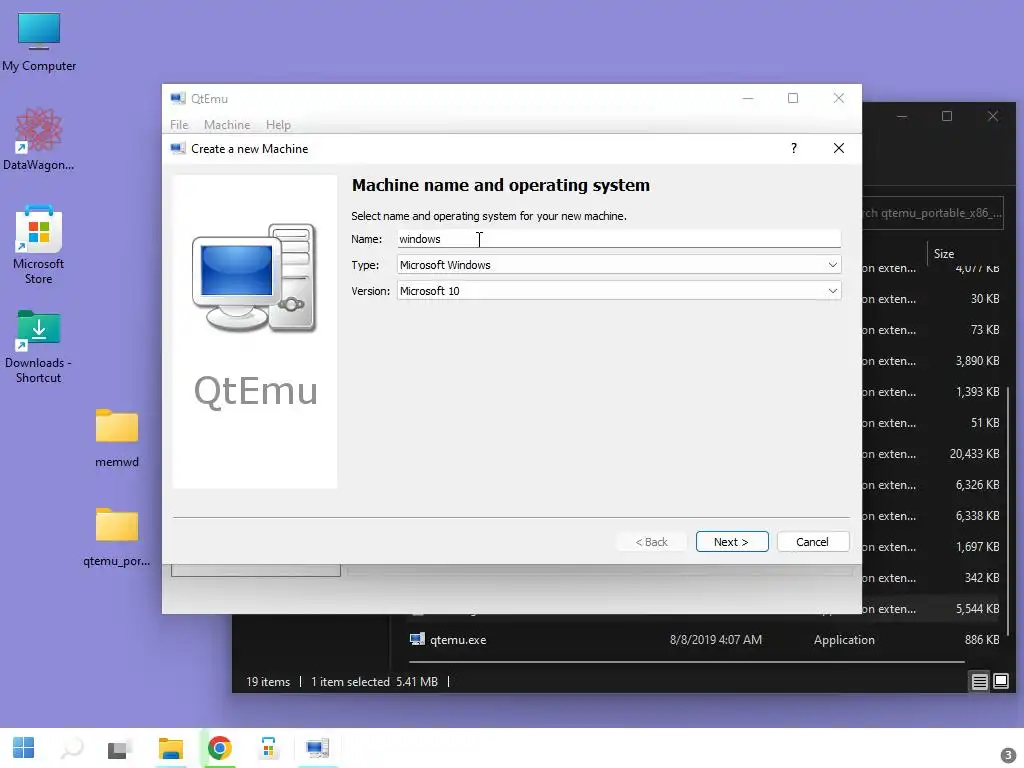Screen dimensions: 1024x768
Task: Click Application type cell of qtemu.exe
Action: point(844,640)
